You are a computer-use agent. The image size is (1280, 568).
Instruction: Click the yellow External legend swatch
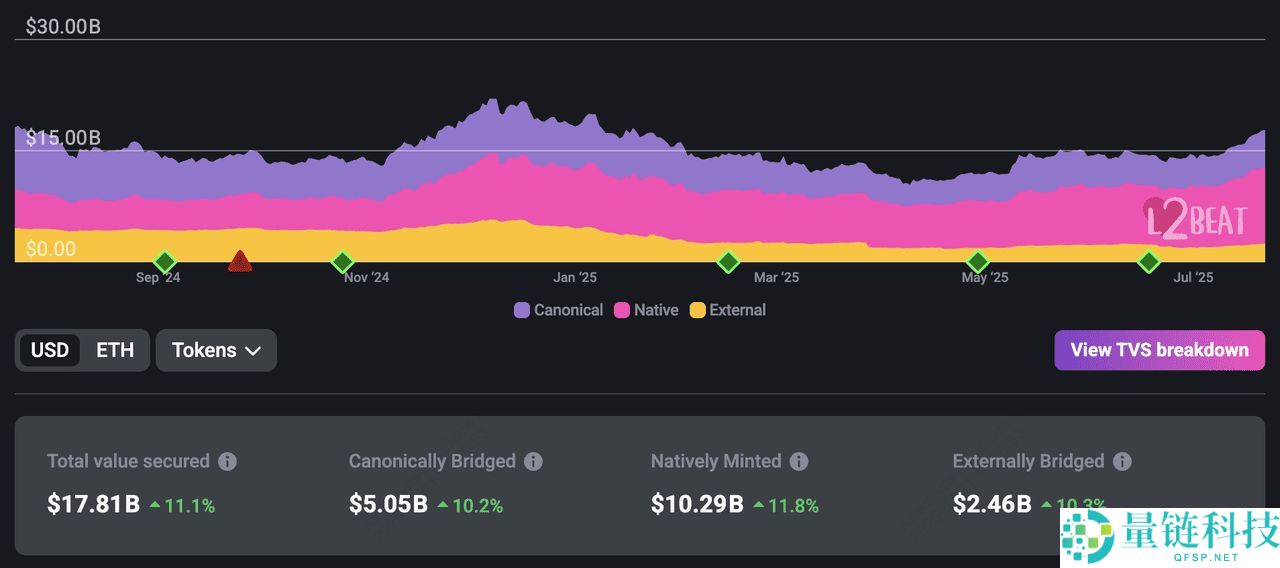pos(698,310)
